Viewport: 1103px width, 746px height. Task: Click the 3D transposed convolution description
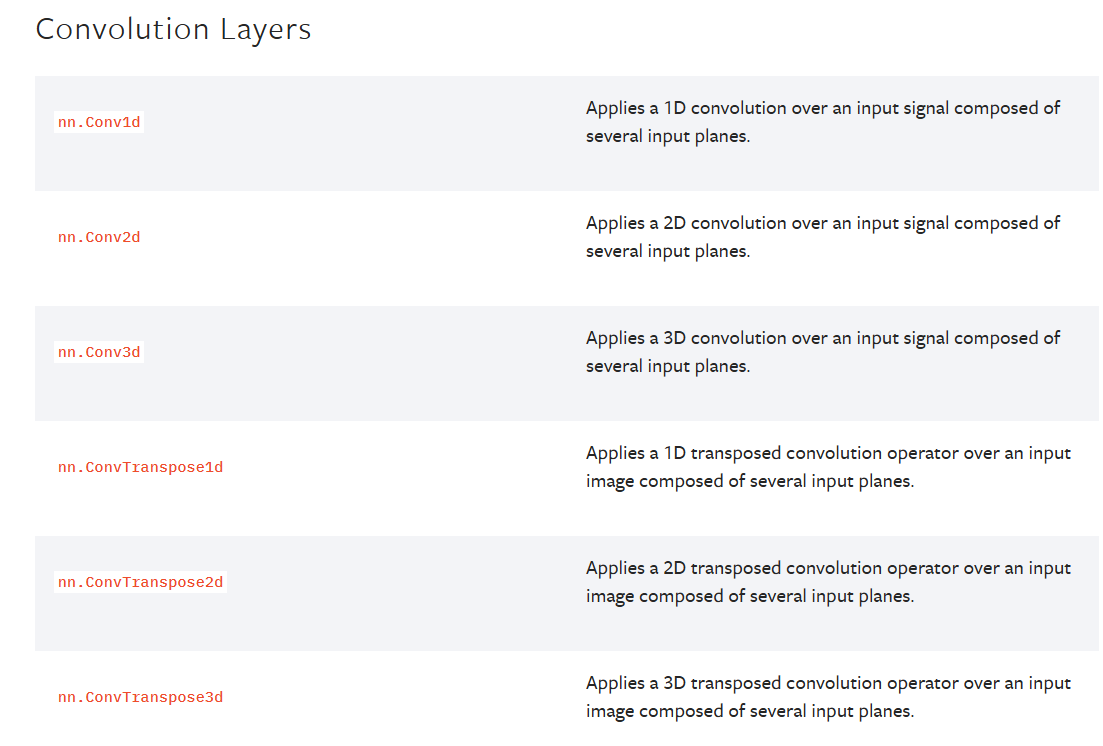(828, 683)
